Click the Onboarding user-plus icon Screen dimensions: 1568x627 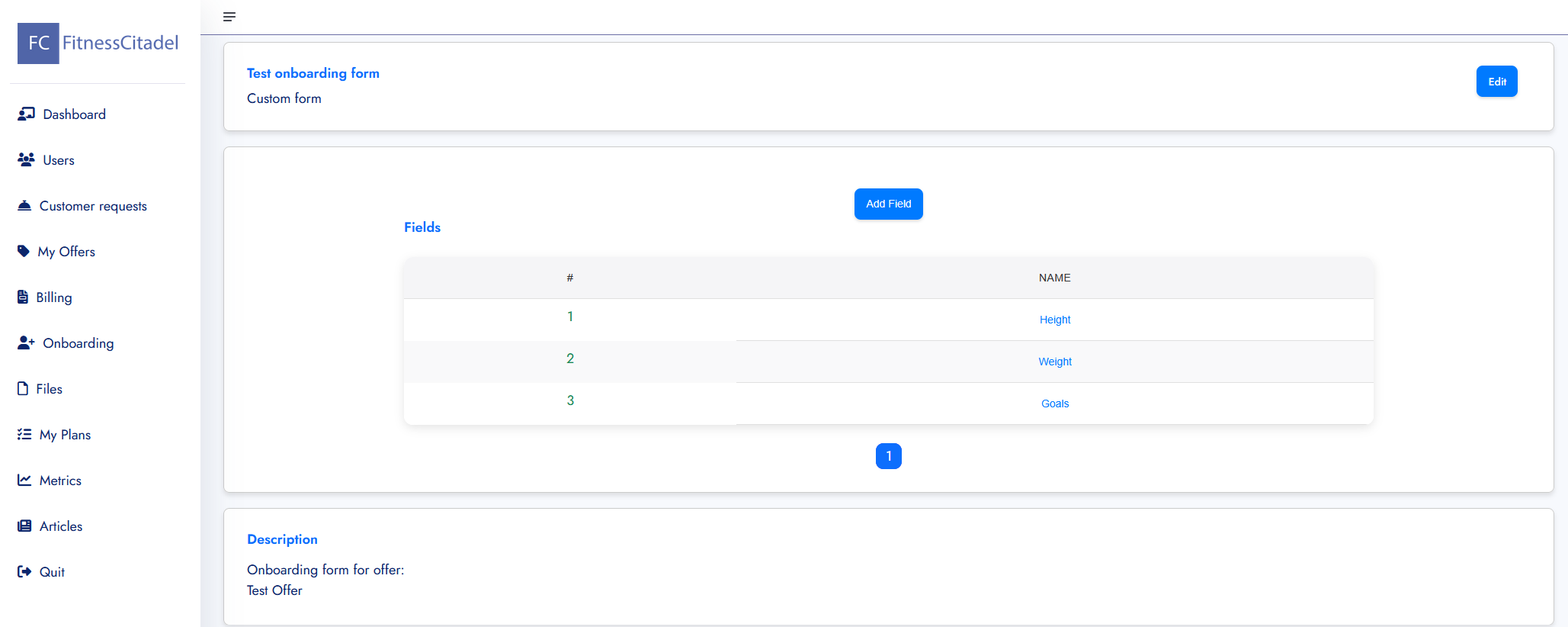coord(26,342)
